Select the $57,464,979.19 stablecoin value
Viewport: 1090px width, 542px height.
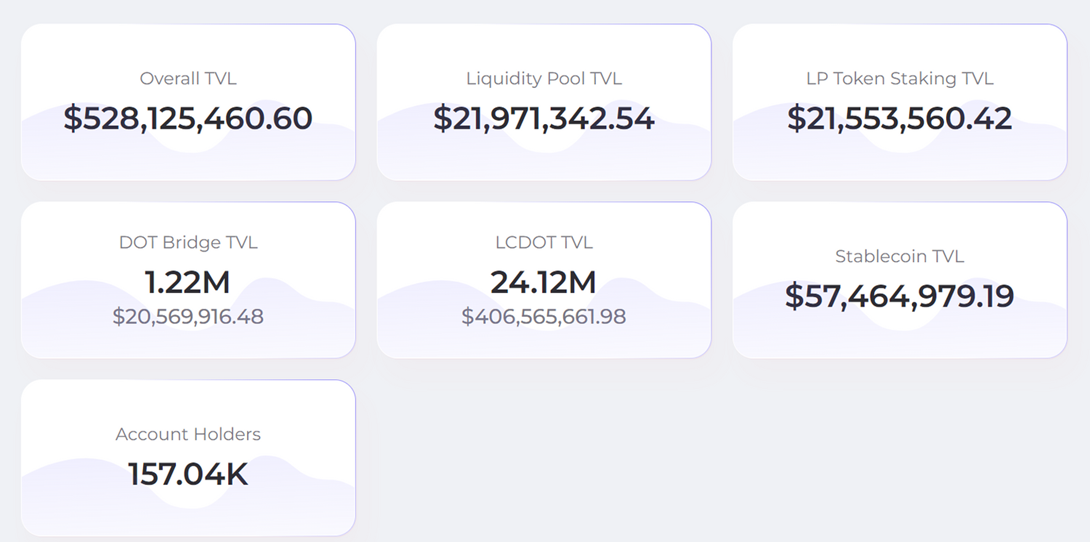click(900, 296)
